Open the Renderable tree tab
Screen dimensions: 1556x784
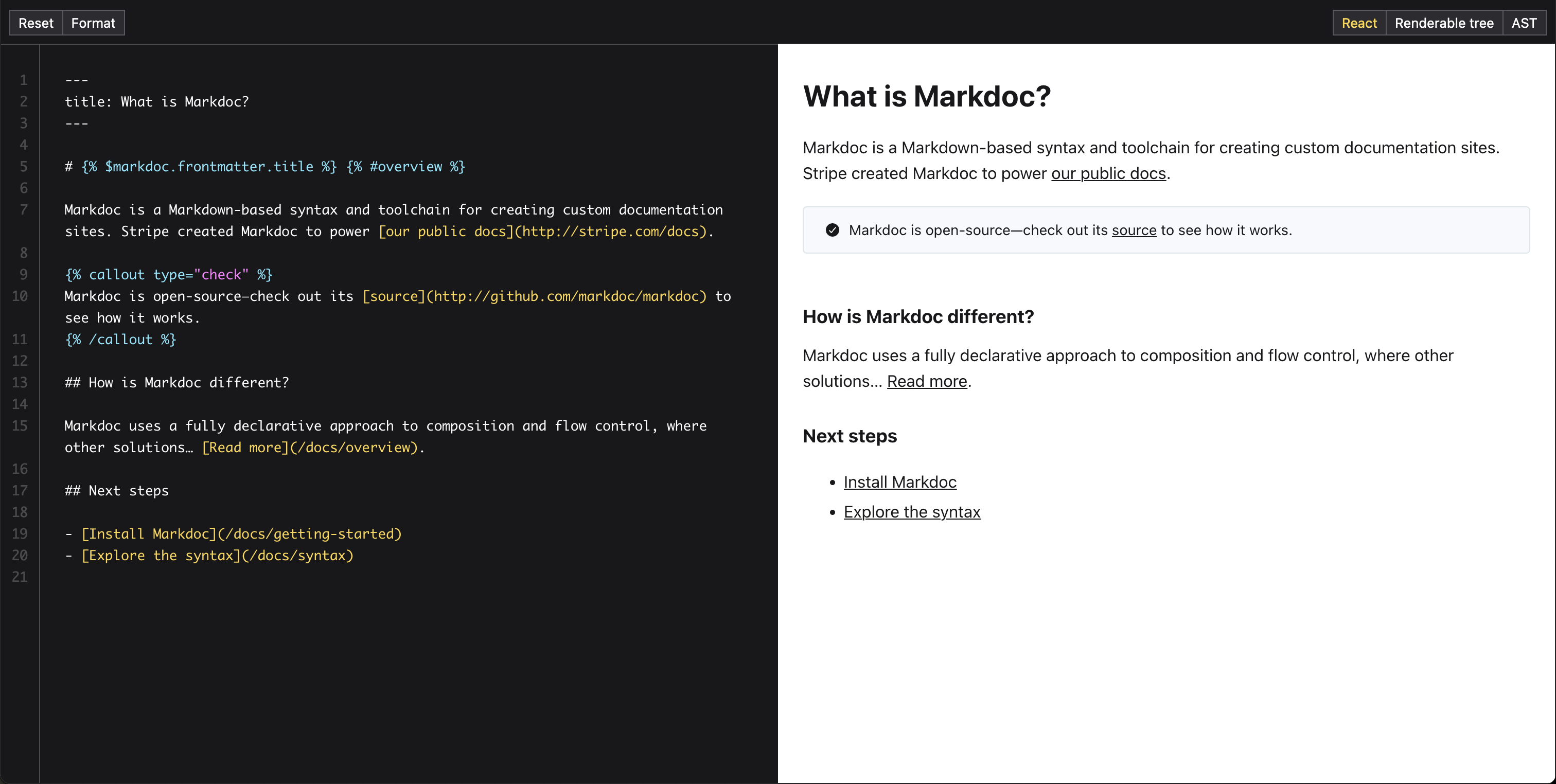pos(1444,23)
